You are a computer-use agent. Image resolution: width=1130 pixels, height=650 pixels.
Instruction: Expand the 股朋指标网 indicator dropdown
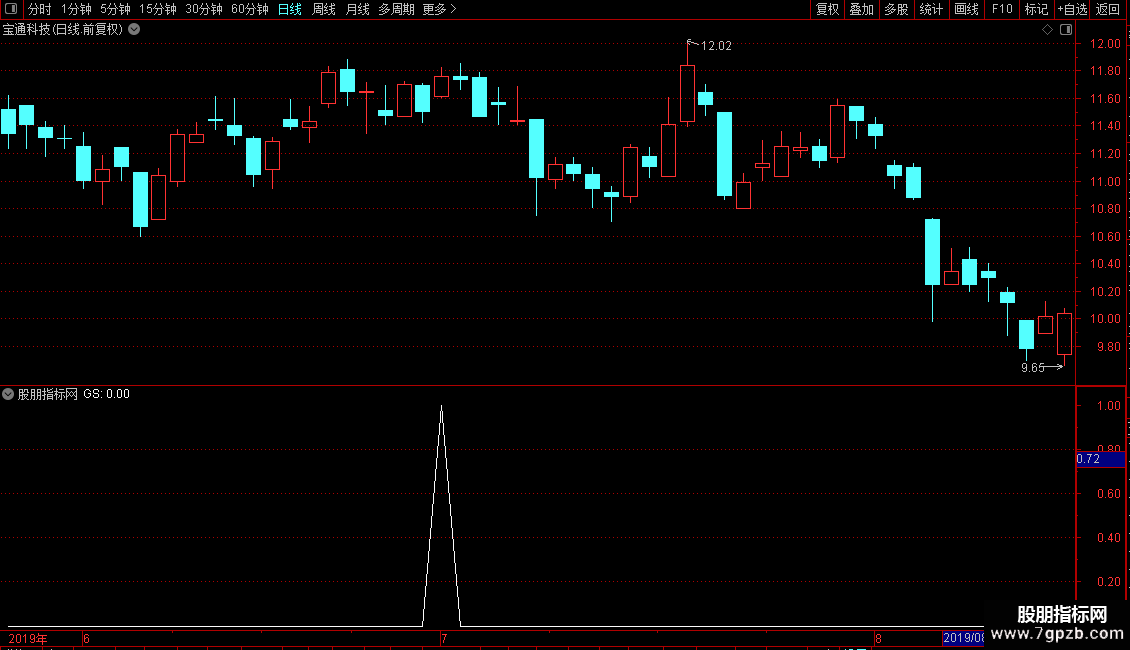[x=8, y=394]
